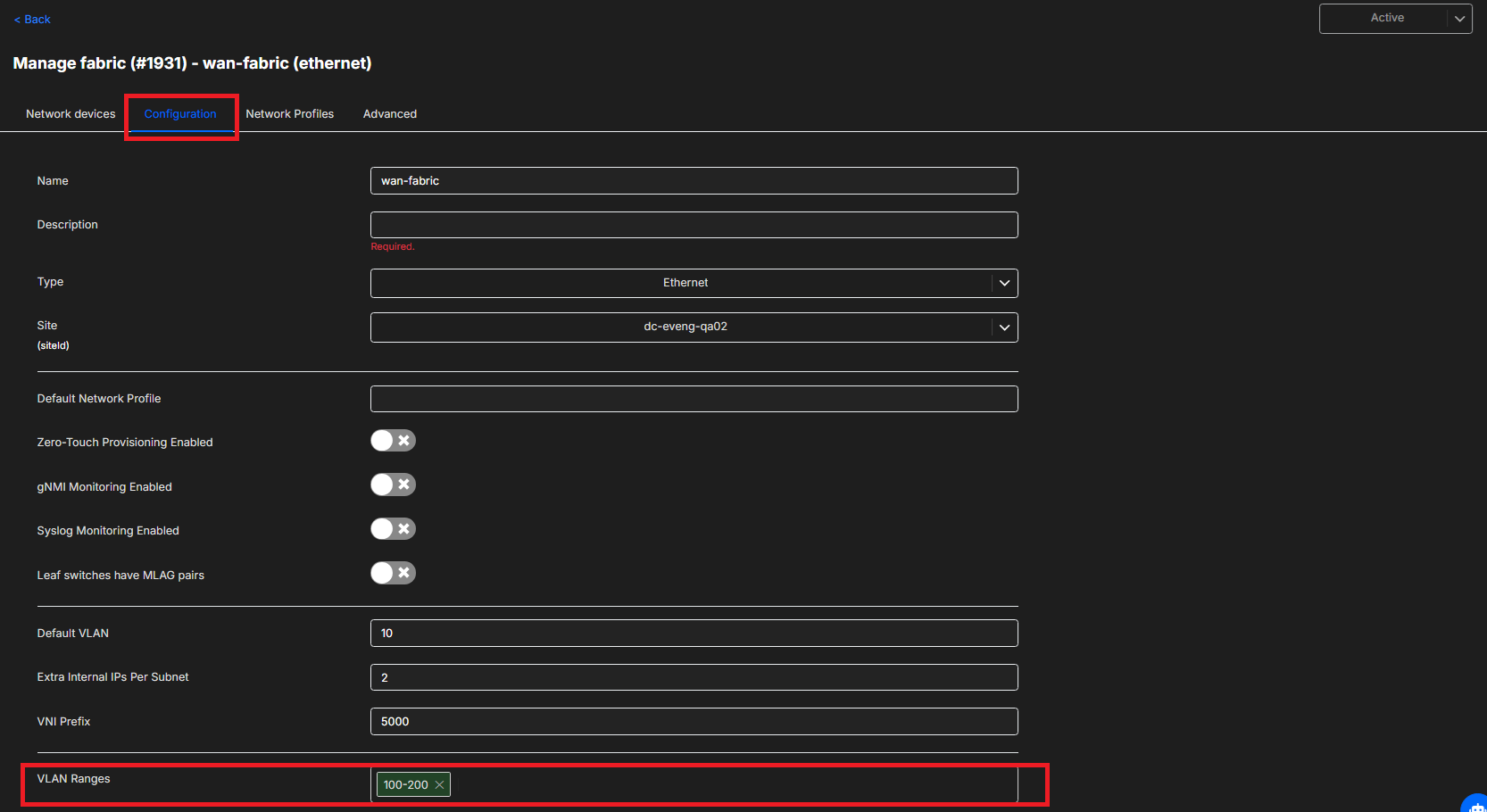Remove the 100-200 VLAN range tag

coord(439,785)
